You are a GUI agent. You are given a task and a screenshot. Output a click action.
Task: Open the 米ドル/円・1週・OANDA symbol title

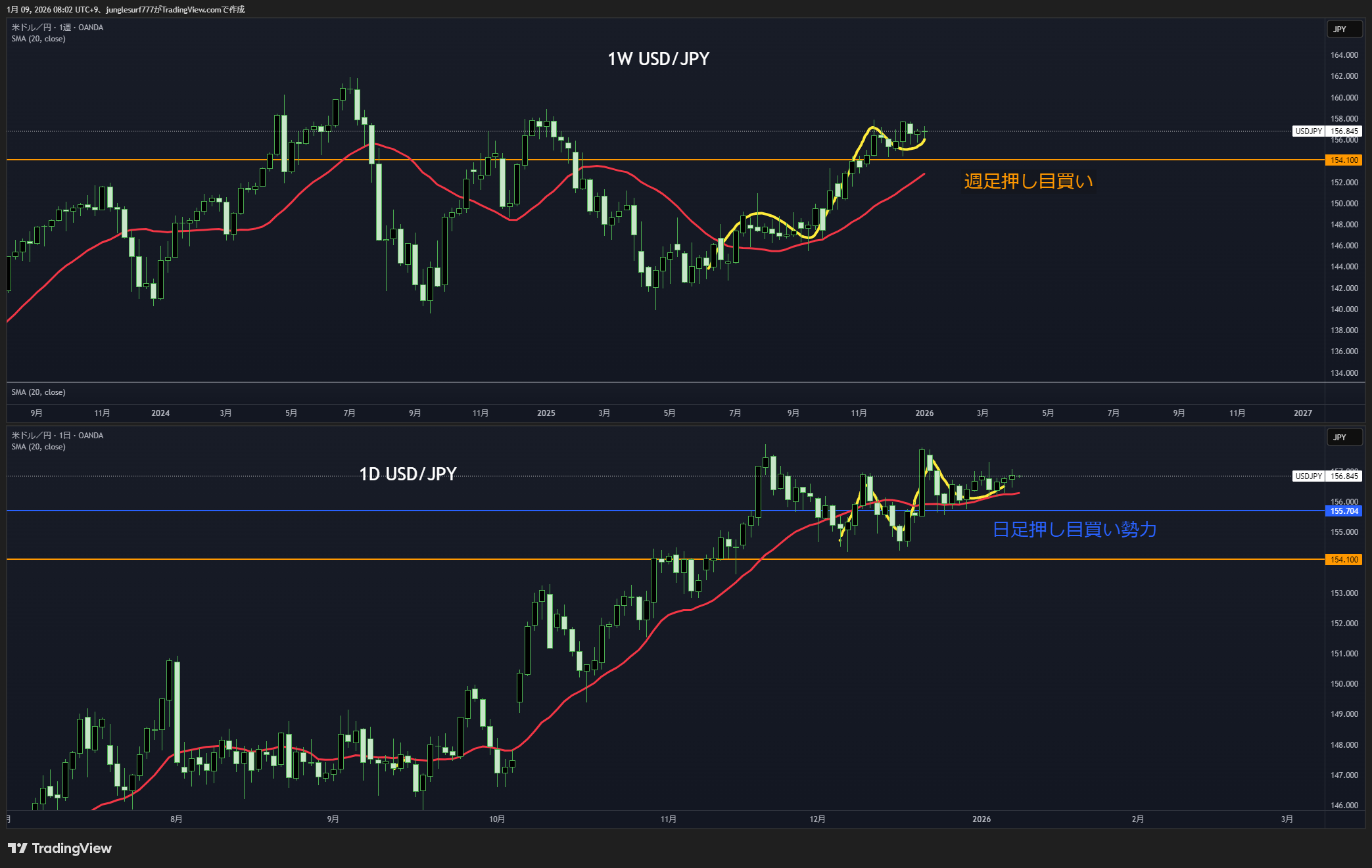(x=57, y=28)
